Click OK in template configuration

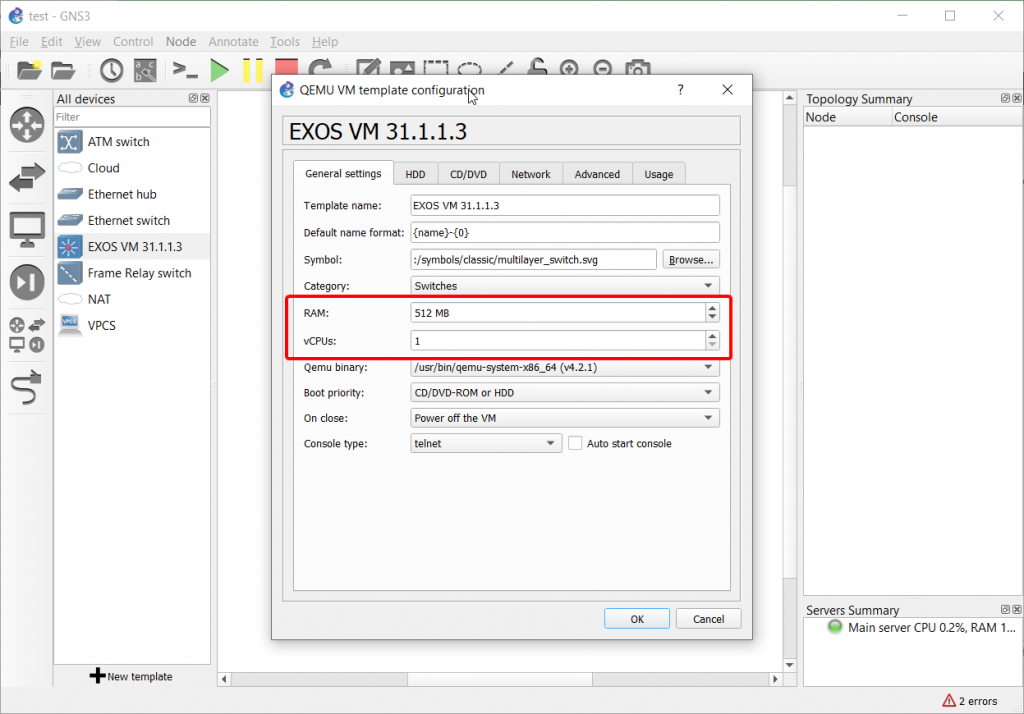(637, 619)
